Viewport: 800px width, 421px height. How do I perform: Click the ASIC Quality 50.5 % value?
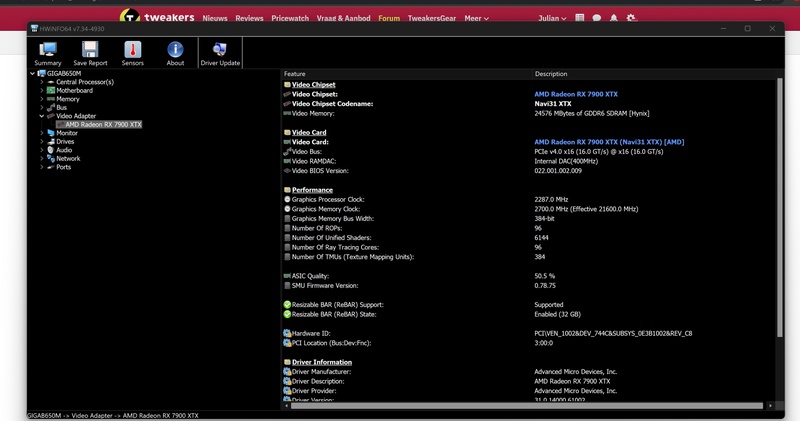pyautogui.click(x=544, y=276)
